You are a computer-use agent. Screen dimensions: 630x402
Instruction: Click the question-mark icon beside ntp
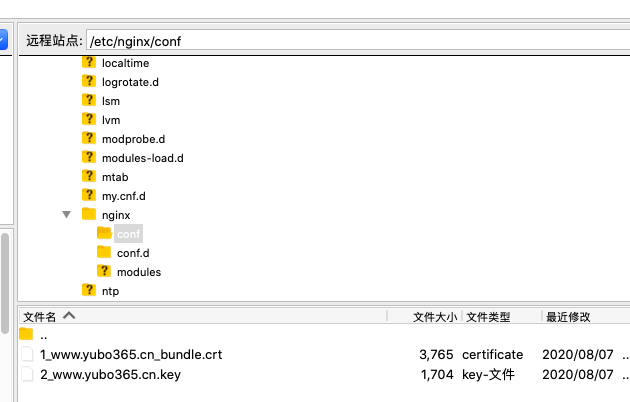89,290
